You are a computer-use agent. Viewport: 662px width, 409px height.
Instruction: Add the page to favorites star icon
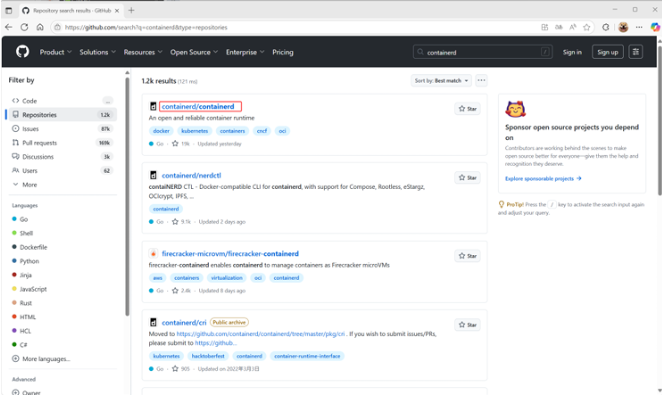coord(586,27)
